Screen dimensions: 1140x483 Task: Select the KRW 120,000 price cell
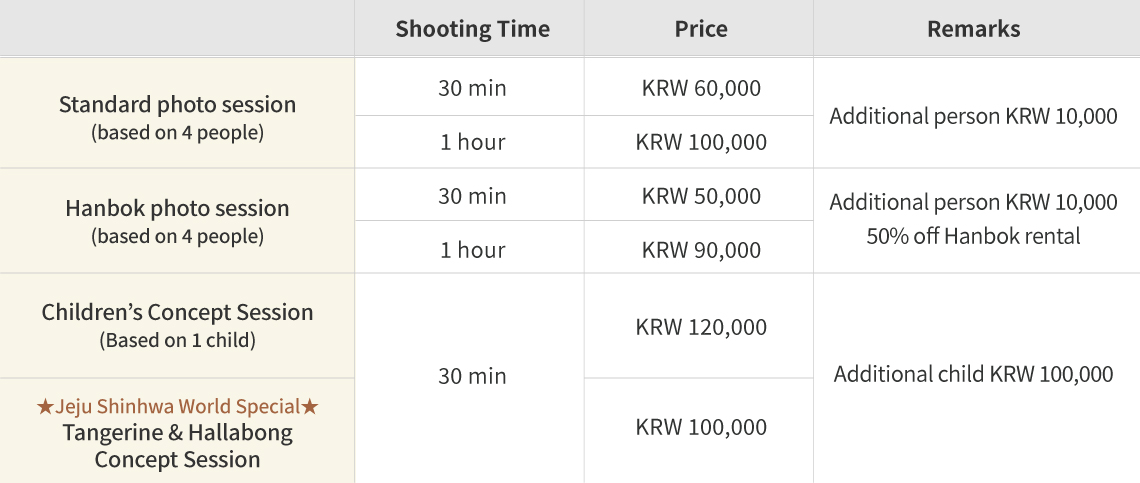(701, 327)
